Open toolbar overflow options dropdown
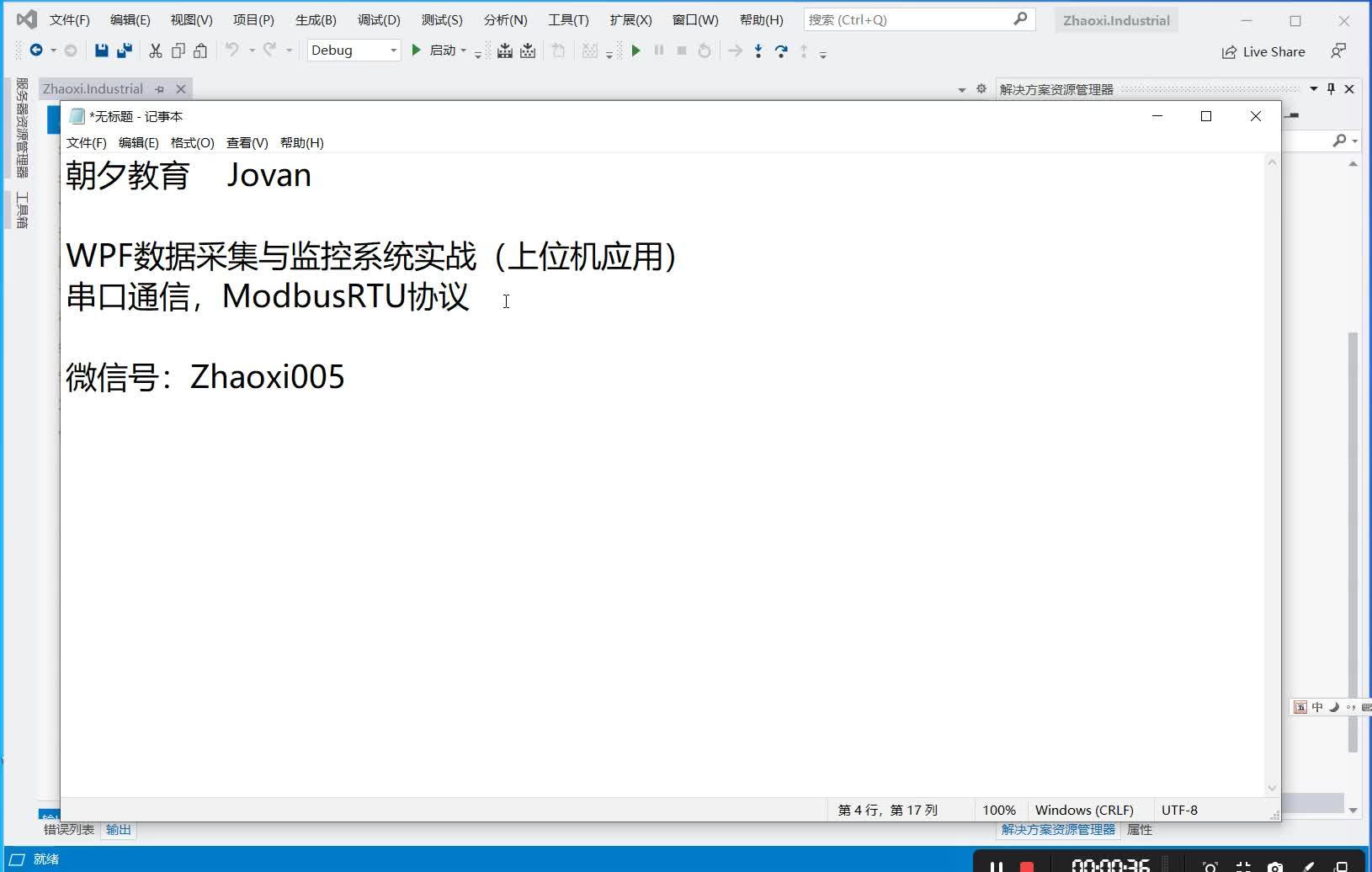Viewport: 1372px width, 872px height. pyautogui.click(x=822, y=52)
